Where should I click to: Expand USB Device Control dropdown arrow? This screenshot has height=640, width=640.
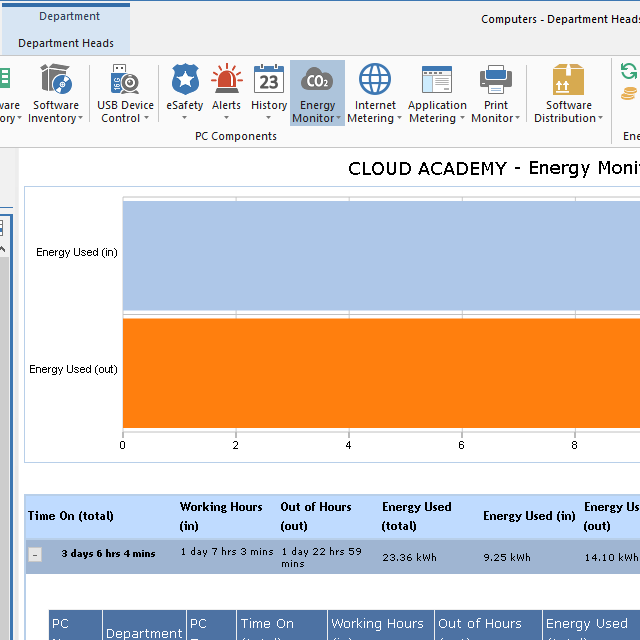tap(146, 118)
